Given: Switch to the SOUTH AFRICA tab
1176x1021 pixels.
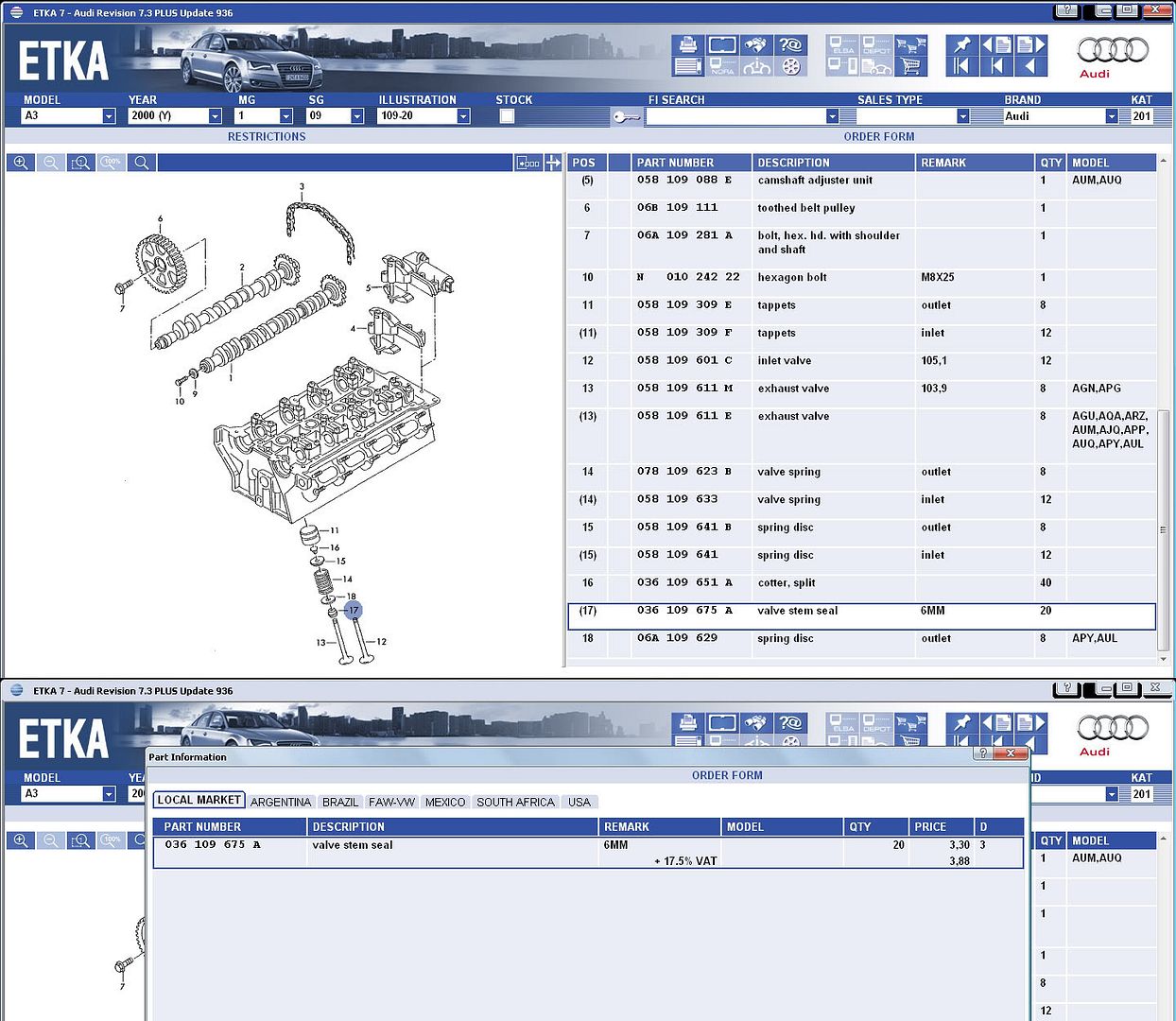Looking at the screenshot, I should tap(515, 802).
